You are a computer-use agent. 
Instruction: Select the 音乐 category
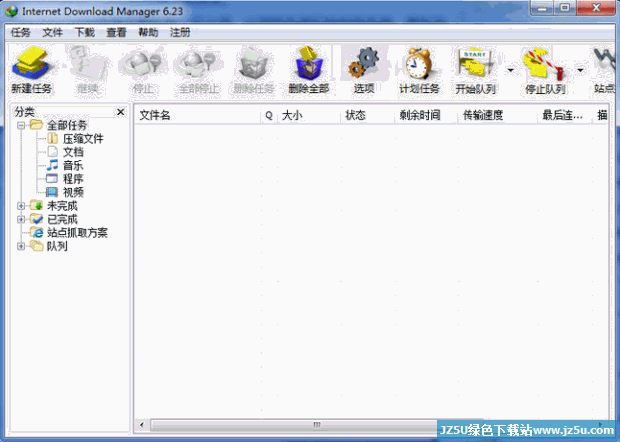pos(65,166)
